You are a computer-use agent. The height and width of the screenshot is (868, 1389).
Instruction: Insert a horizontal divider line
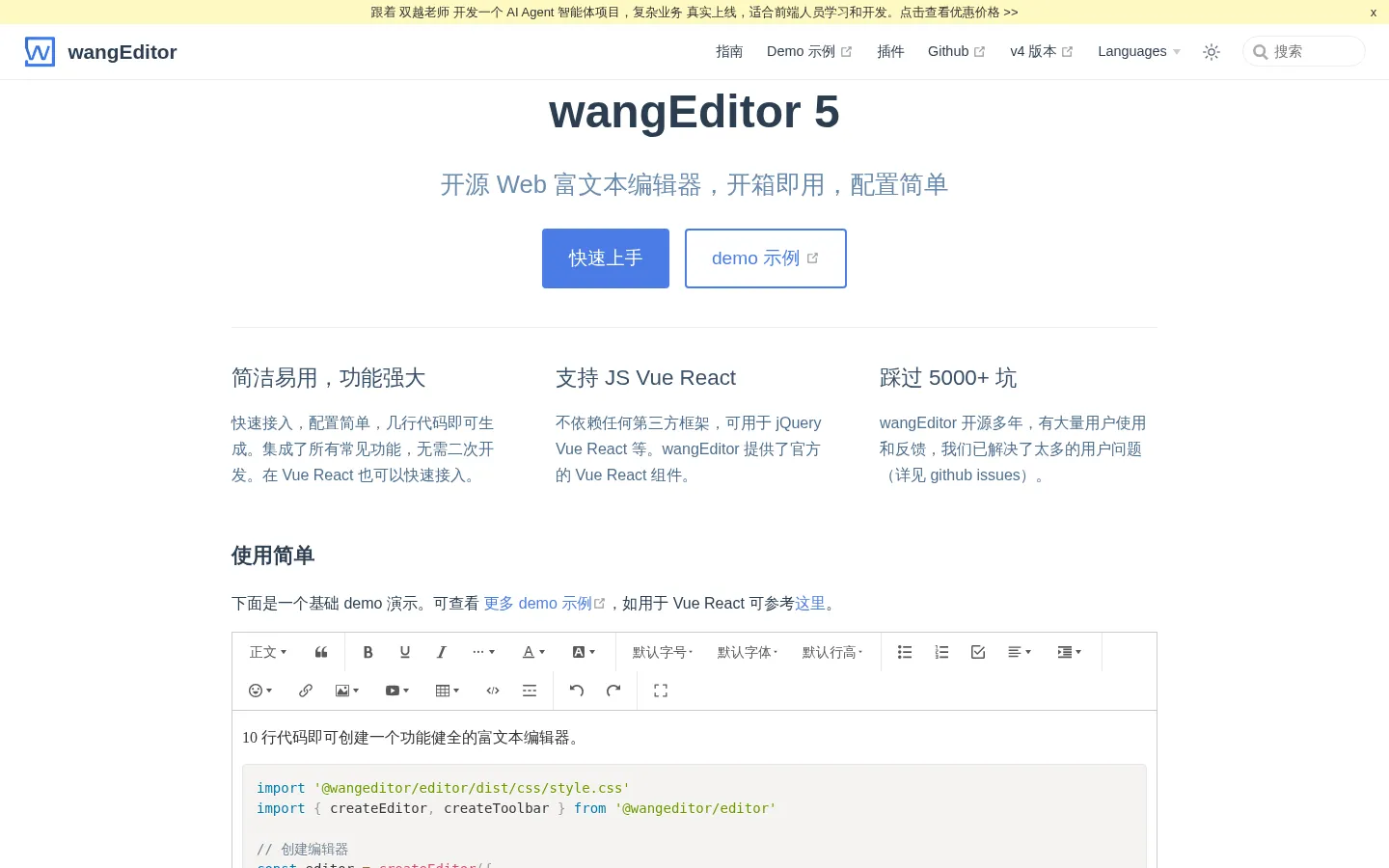click(x=530, y=691)
